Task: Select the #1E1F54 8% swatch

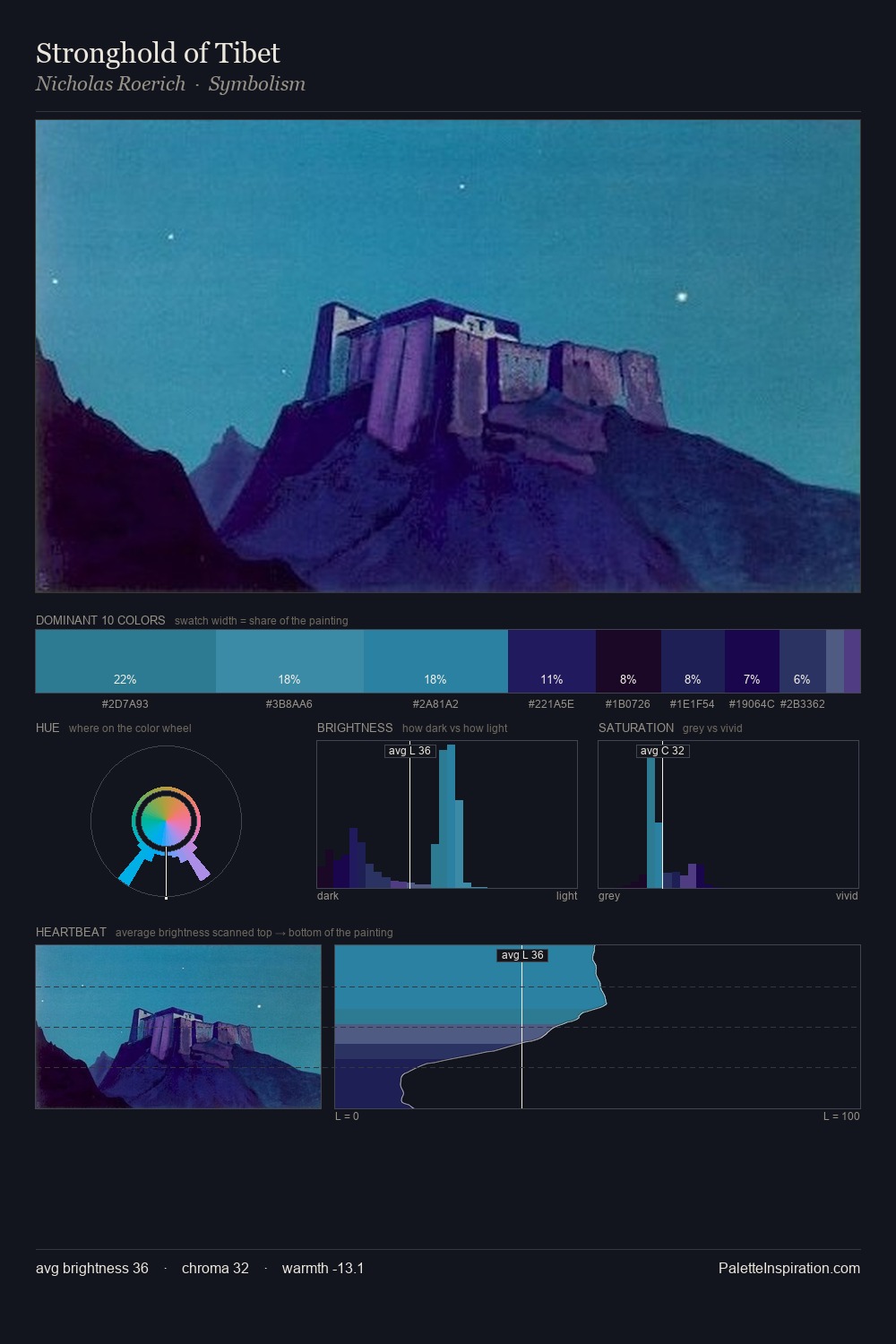Action: click(x=693, y=661)
